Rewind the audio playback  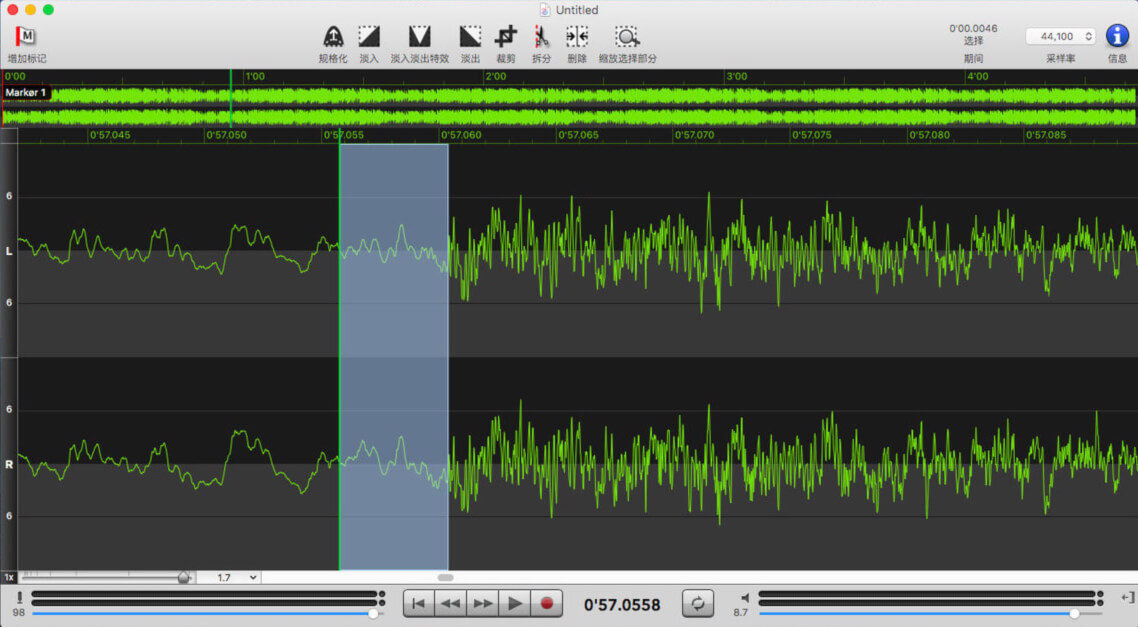451,604
